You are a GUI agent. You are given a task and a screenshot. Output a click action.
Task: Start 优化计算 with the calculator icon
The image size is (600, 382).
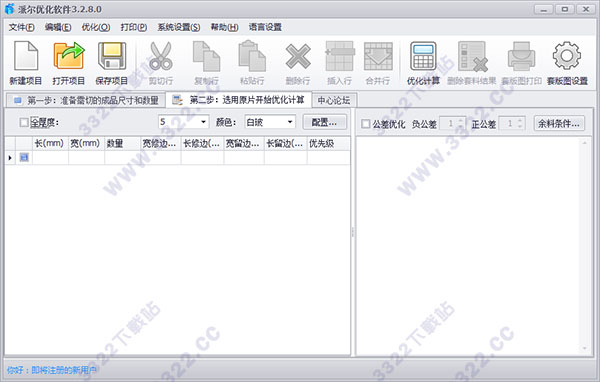pos(423,56)
